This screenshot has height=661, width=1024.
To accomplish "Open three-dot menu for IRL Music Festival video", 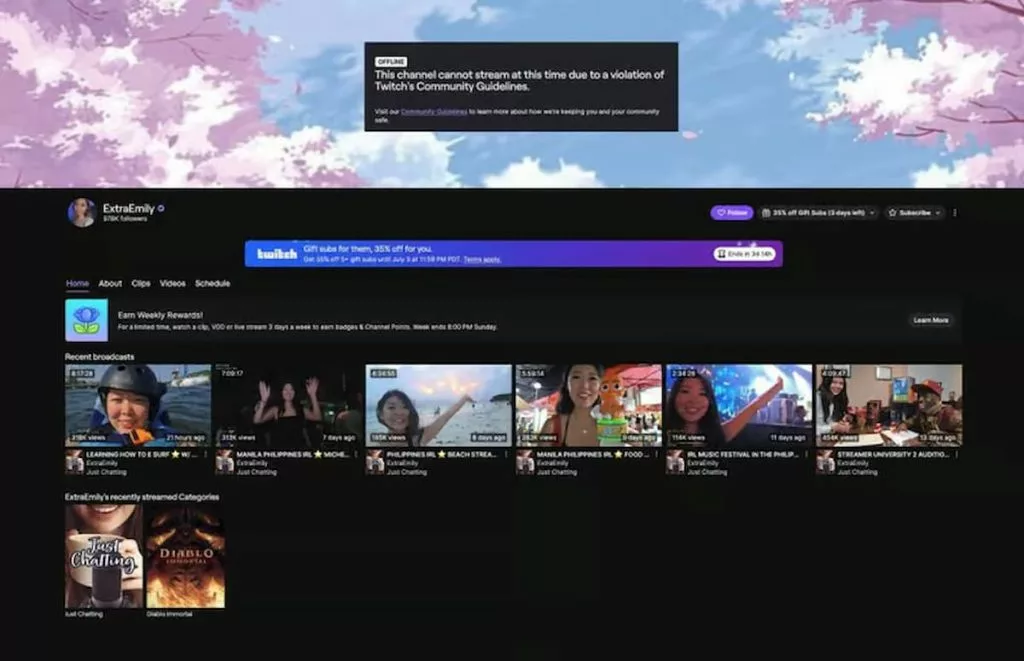I will pyautogui.click(x=807, y=455).
